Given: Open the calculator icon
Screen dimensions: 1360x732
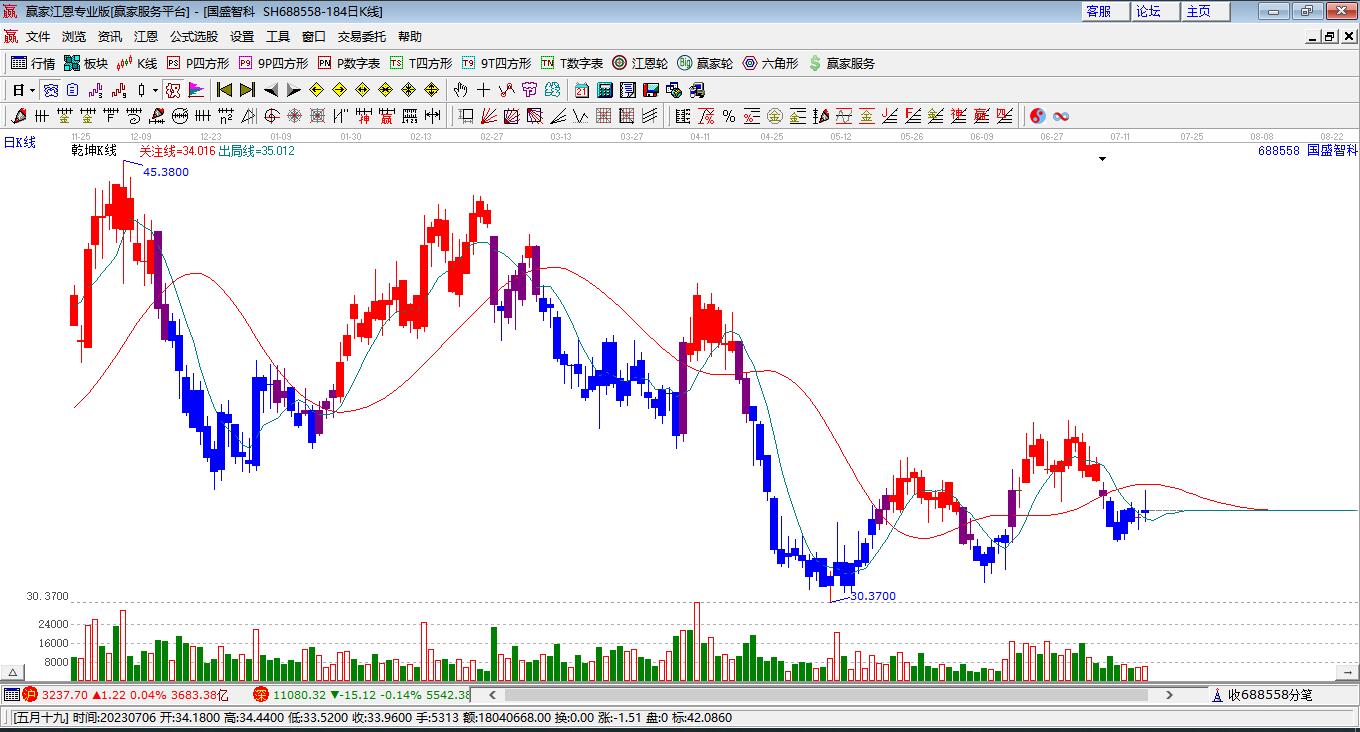Looking at the screenshot, I should click(x=604, y=90).
